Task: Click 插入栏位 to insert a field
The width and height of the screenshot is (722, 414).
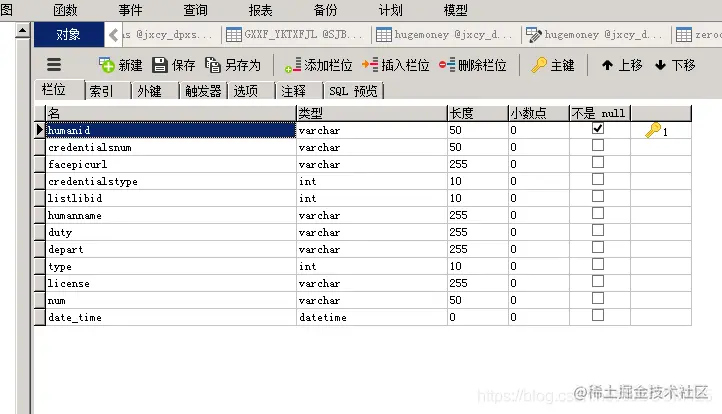Action: [x=396, y=65]
